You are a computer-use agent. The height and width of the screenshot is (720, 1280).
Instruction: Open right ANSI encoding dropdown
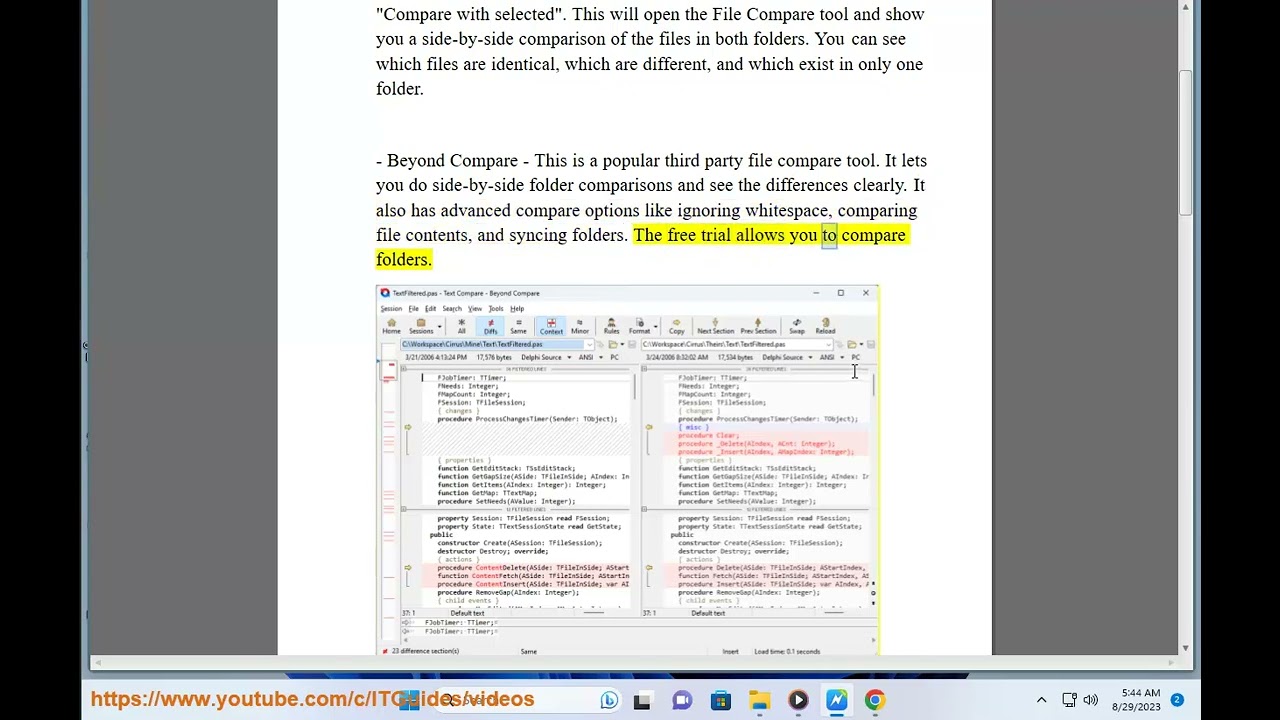click(x=842, y=357)
